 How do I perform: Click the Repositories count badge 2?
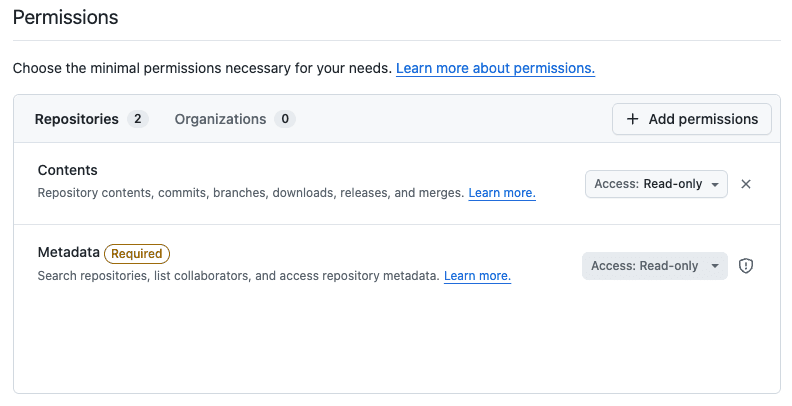pos(137,119)
